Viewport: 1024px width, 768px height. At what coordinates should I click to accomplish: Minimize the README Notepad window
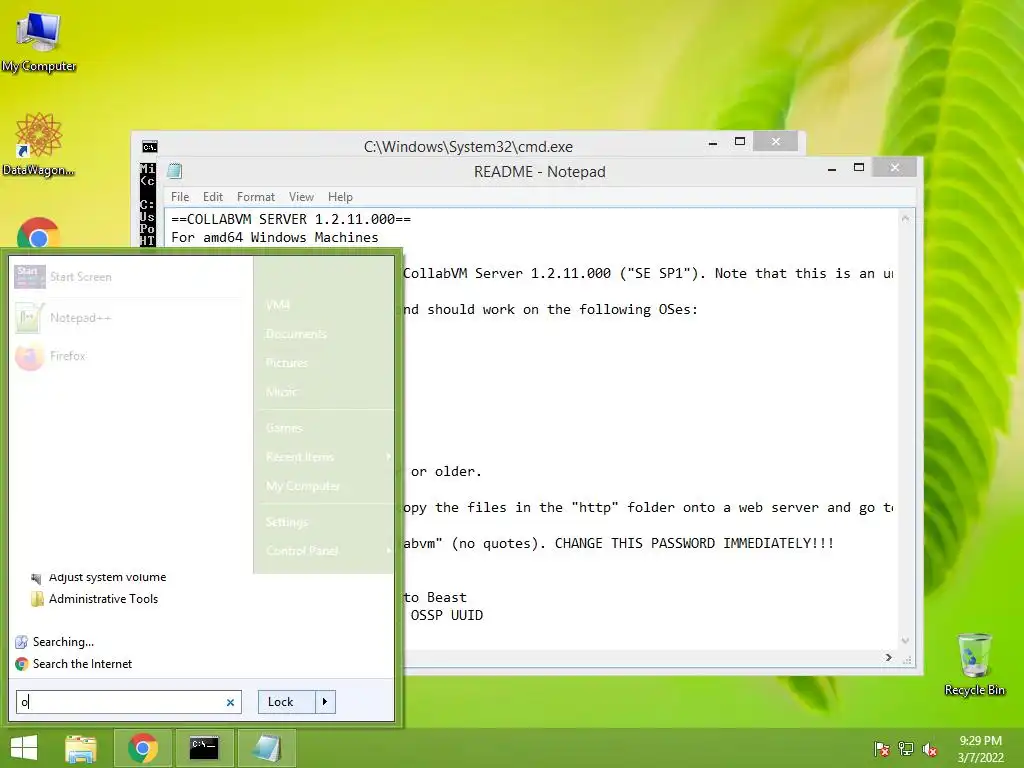point(832,168)
